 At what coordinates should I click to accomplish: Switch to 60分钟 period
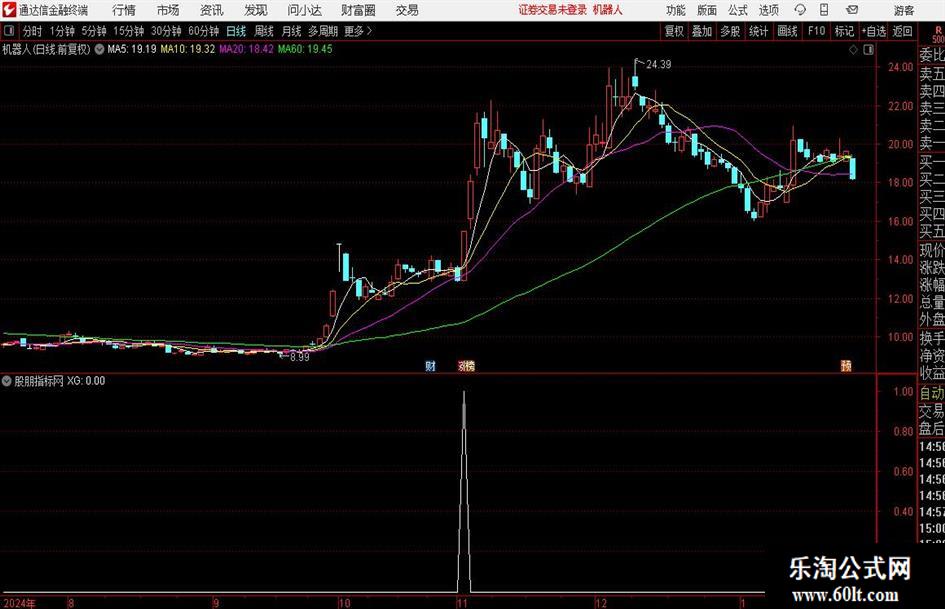click(203, 31)
